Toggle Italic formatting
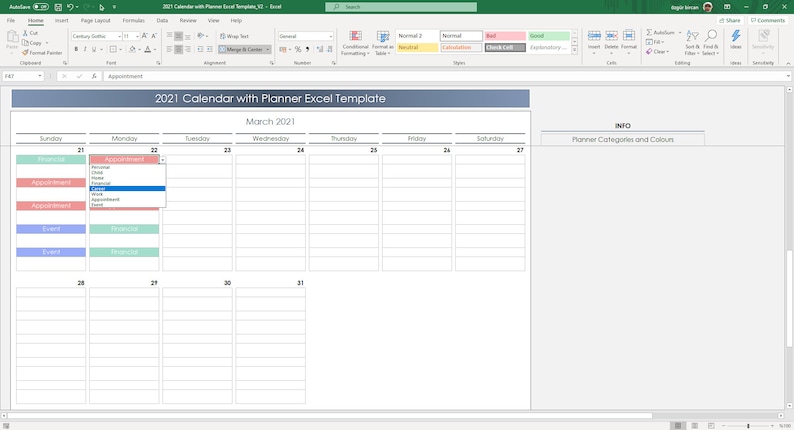The image size is (794, 430). coord(85,49)
